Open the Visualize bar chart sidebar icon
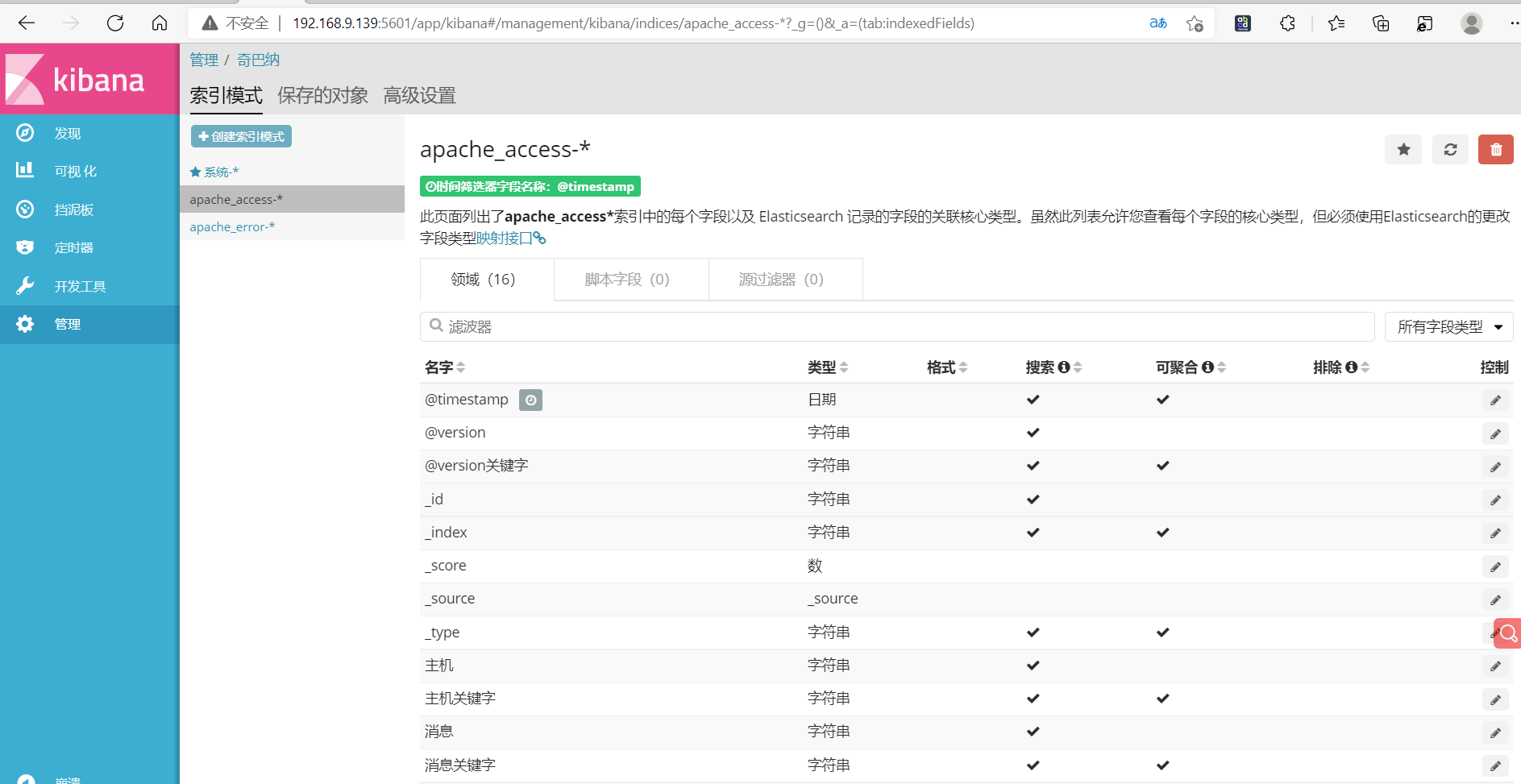The width and height of the screenshot is (1521, 784). [25, 170]
